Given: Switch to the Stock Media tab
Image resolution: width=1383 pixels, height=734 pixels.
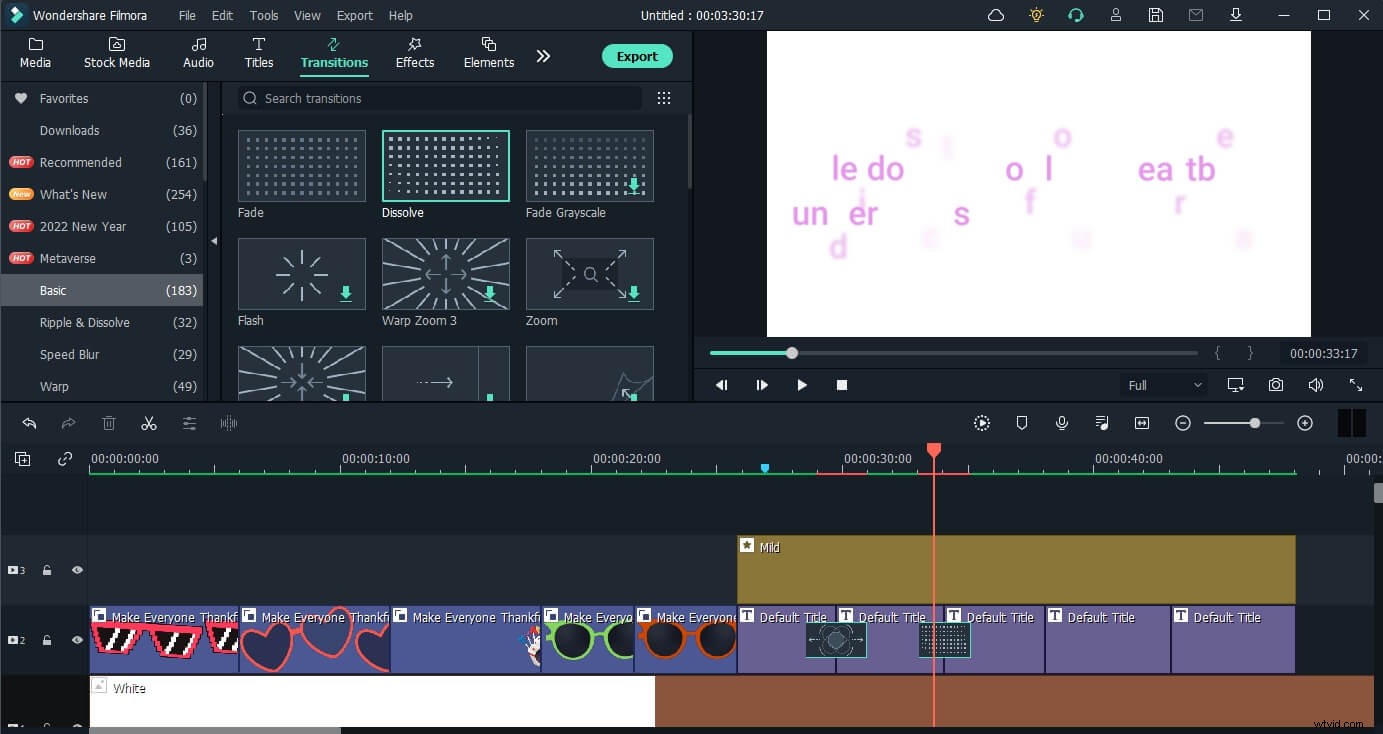Looking at the screenshot, I should 117,53.
